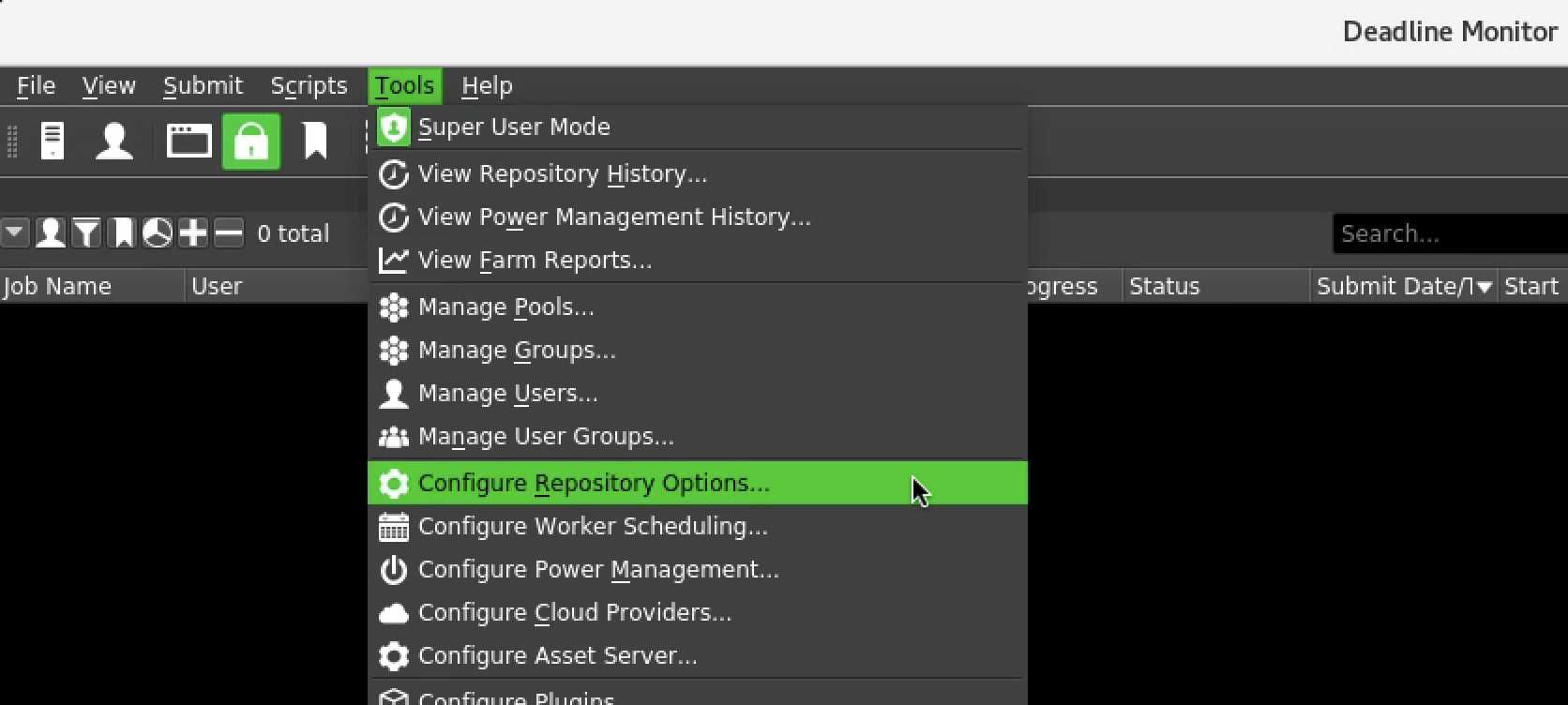The width and height of the screenshot is (1568, 705).
Task: Choose Manage Groups entry
Action: pos(698,350)
